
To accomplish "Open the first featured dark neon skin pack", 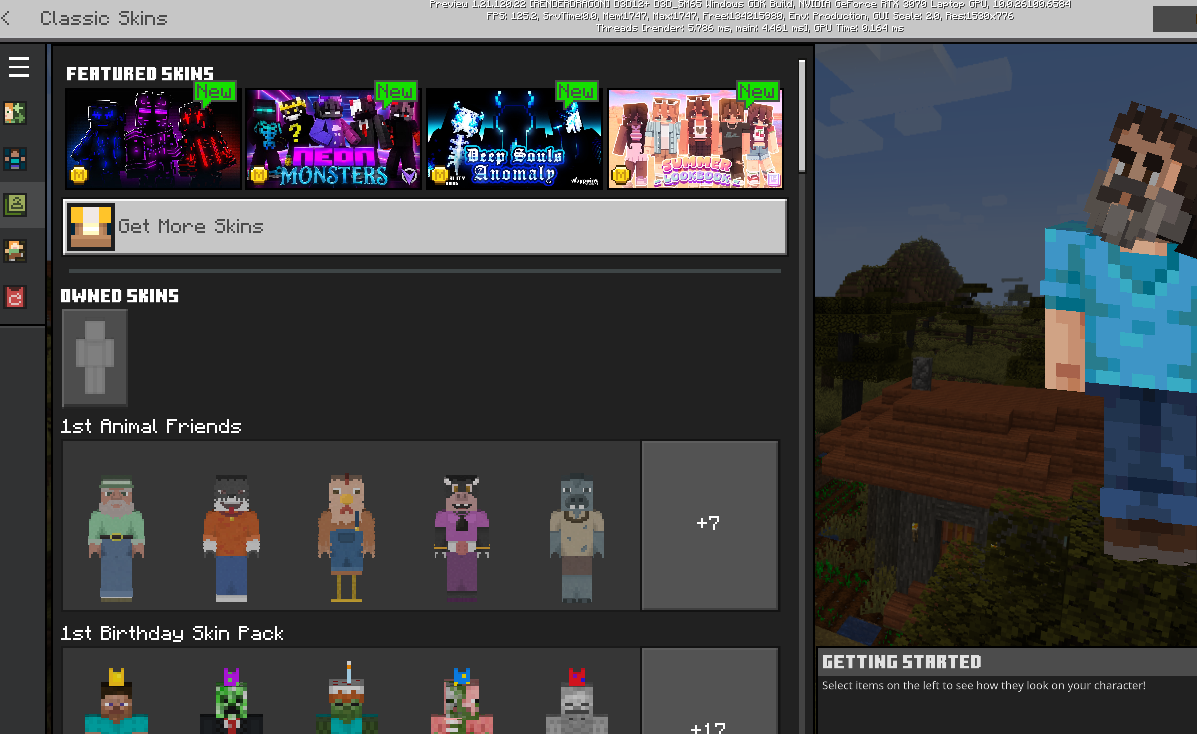I will point(153,138).
